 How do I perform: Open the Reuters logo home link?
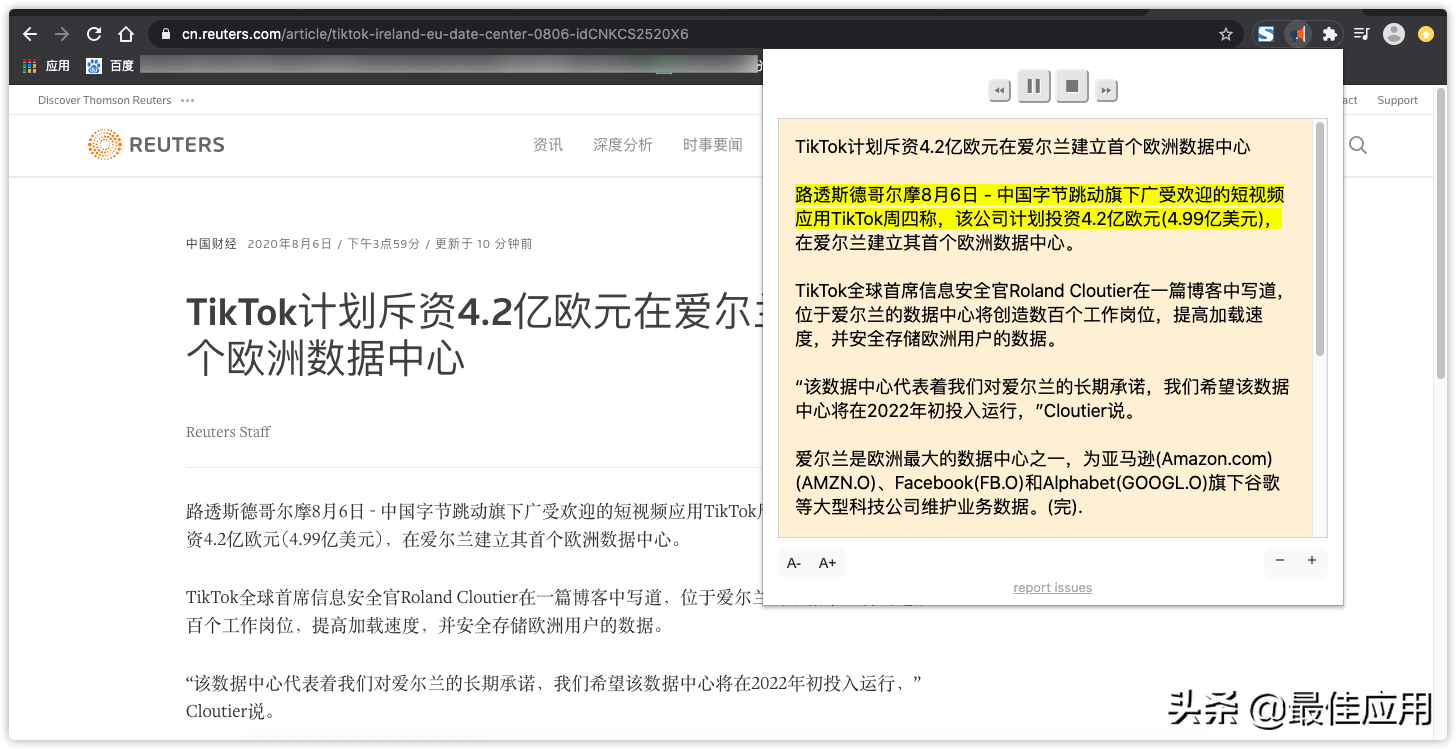[156, 145]
